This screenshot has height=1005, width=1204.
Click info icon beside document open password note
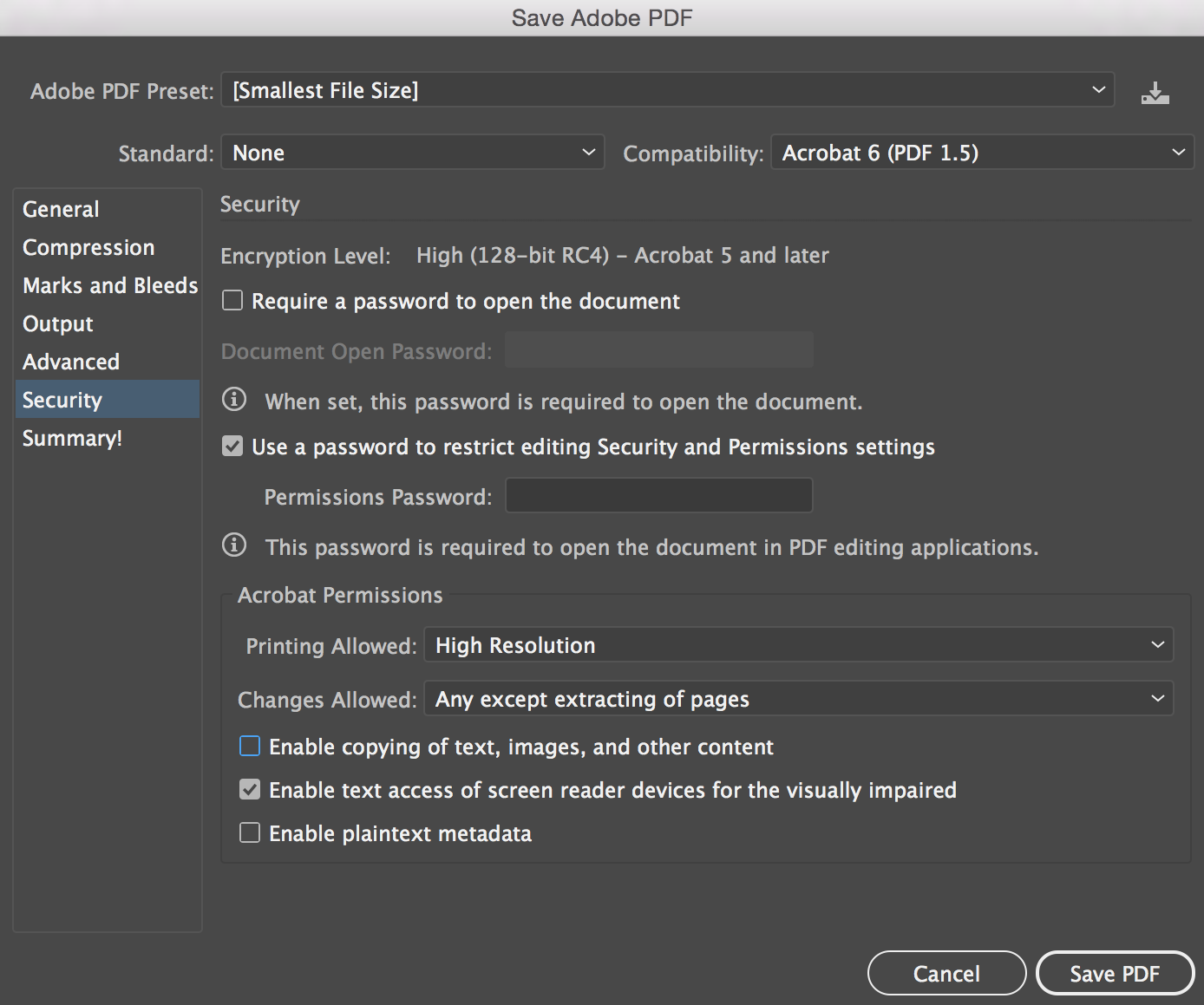(x=234, y=399)
